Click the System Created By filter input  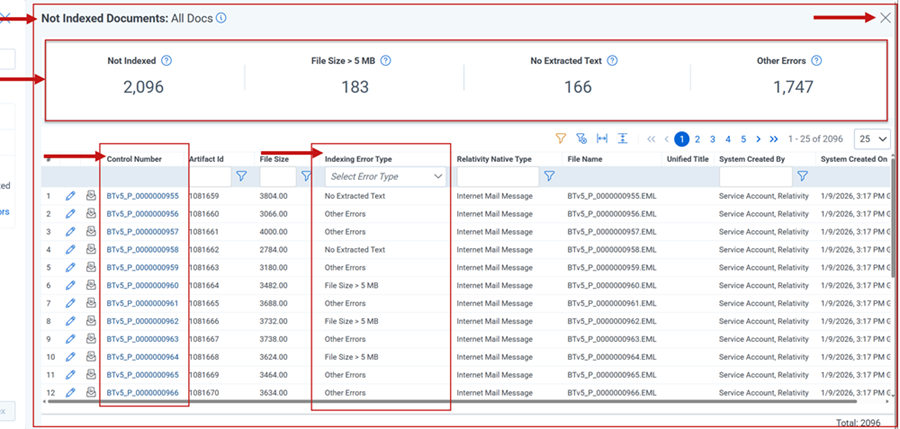pos(755,176)
